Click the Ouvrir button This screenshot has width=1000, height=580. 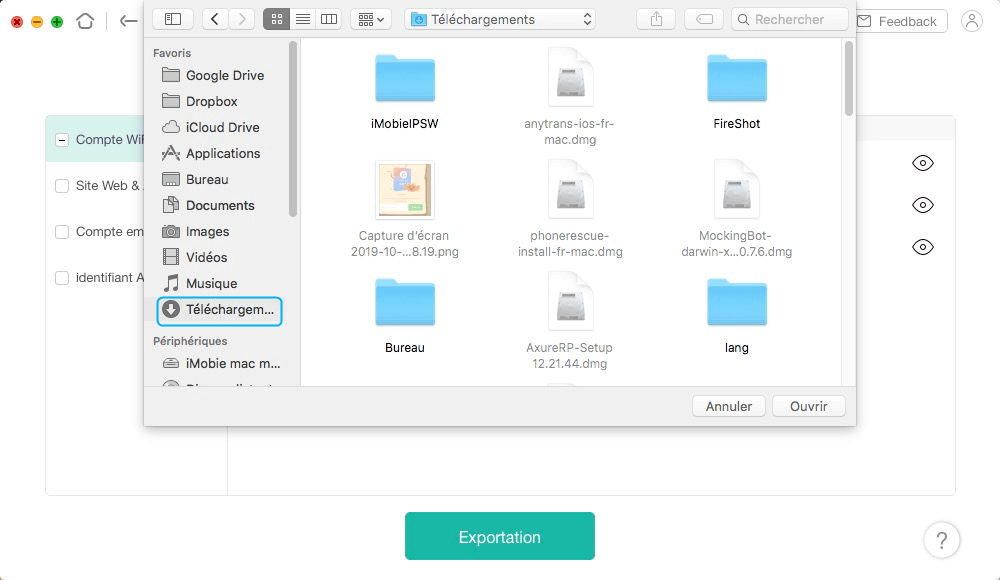click(809, 406)
